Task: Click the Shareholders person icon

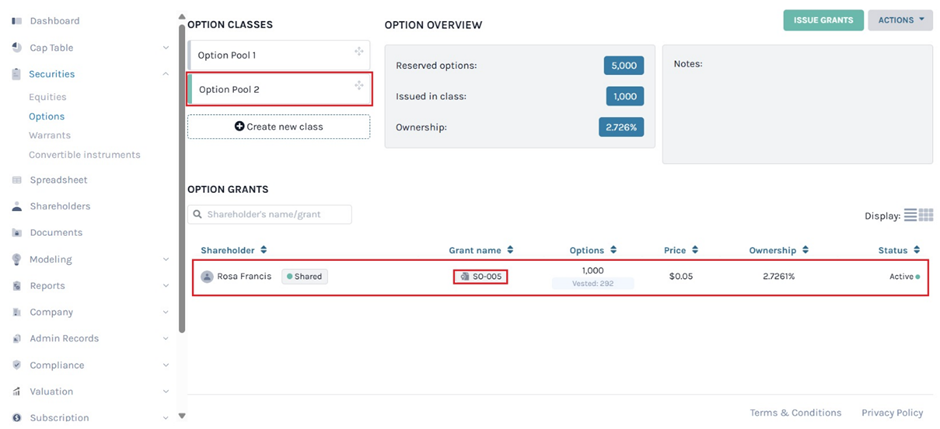Action: tap(17, 207)
